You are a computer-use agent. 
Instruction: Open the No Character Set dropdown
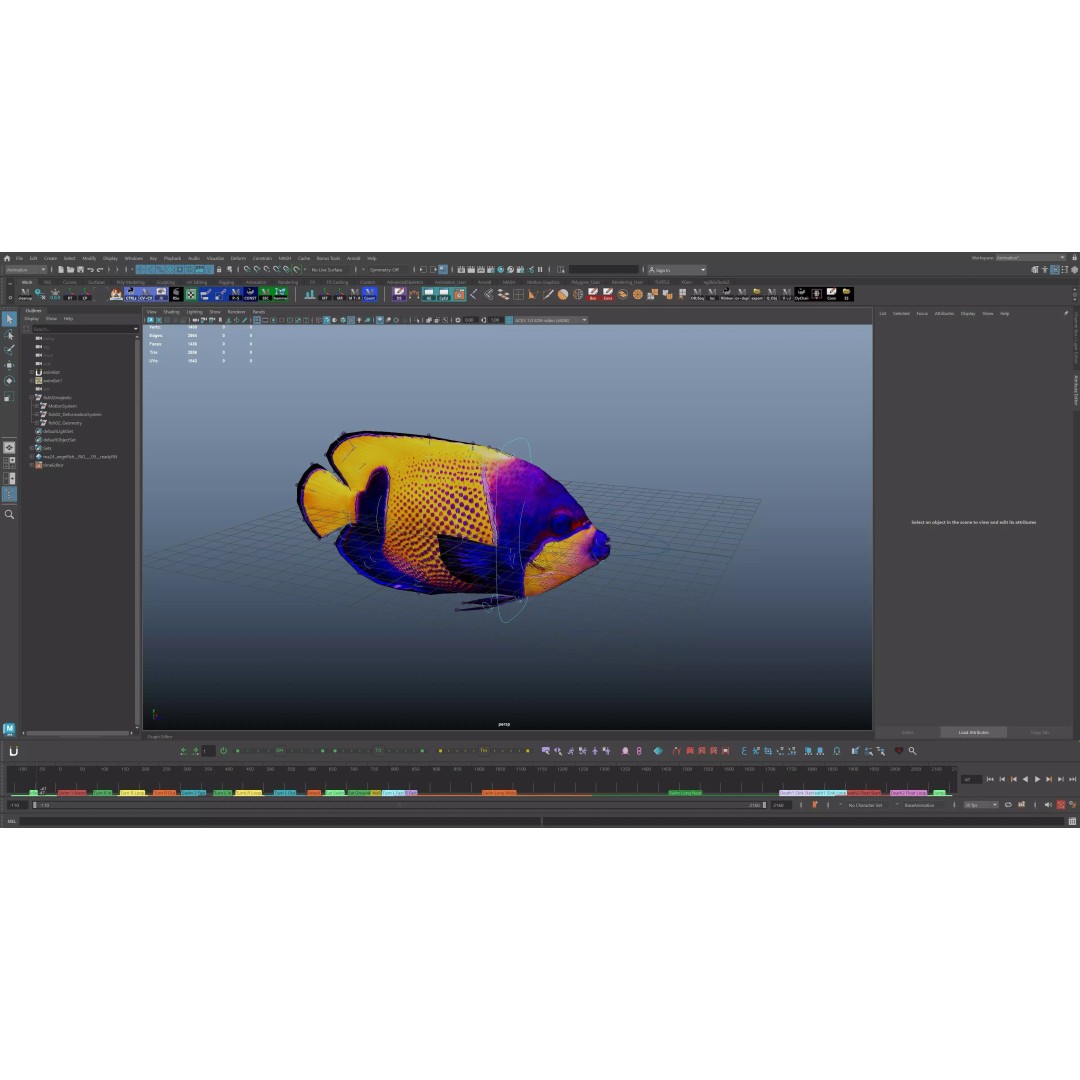[x=865, y=804]
